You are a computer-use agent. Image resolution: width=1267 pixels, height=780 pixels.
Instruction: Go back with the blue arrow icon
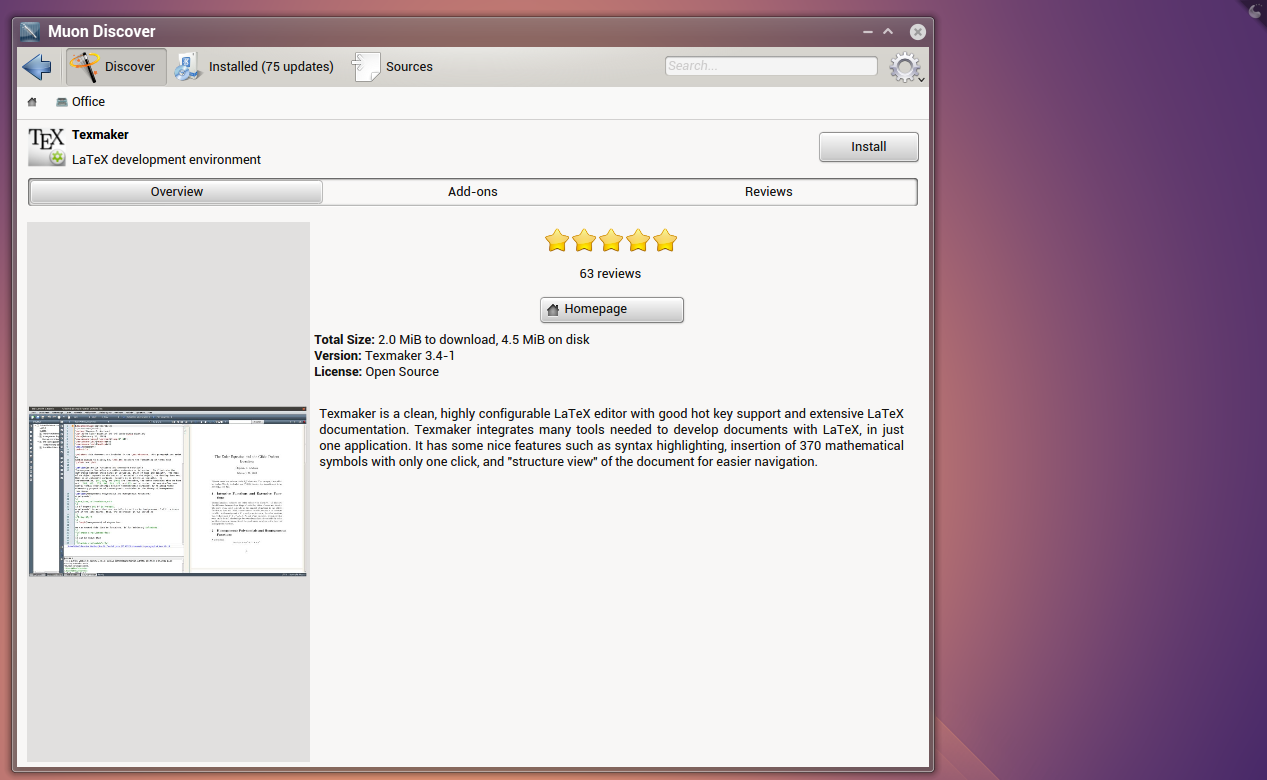tap(37, 67)
